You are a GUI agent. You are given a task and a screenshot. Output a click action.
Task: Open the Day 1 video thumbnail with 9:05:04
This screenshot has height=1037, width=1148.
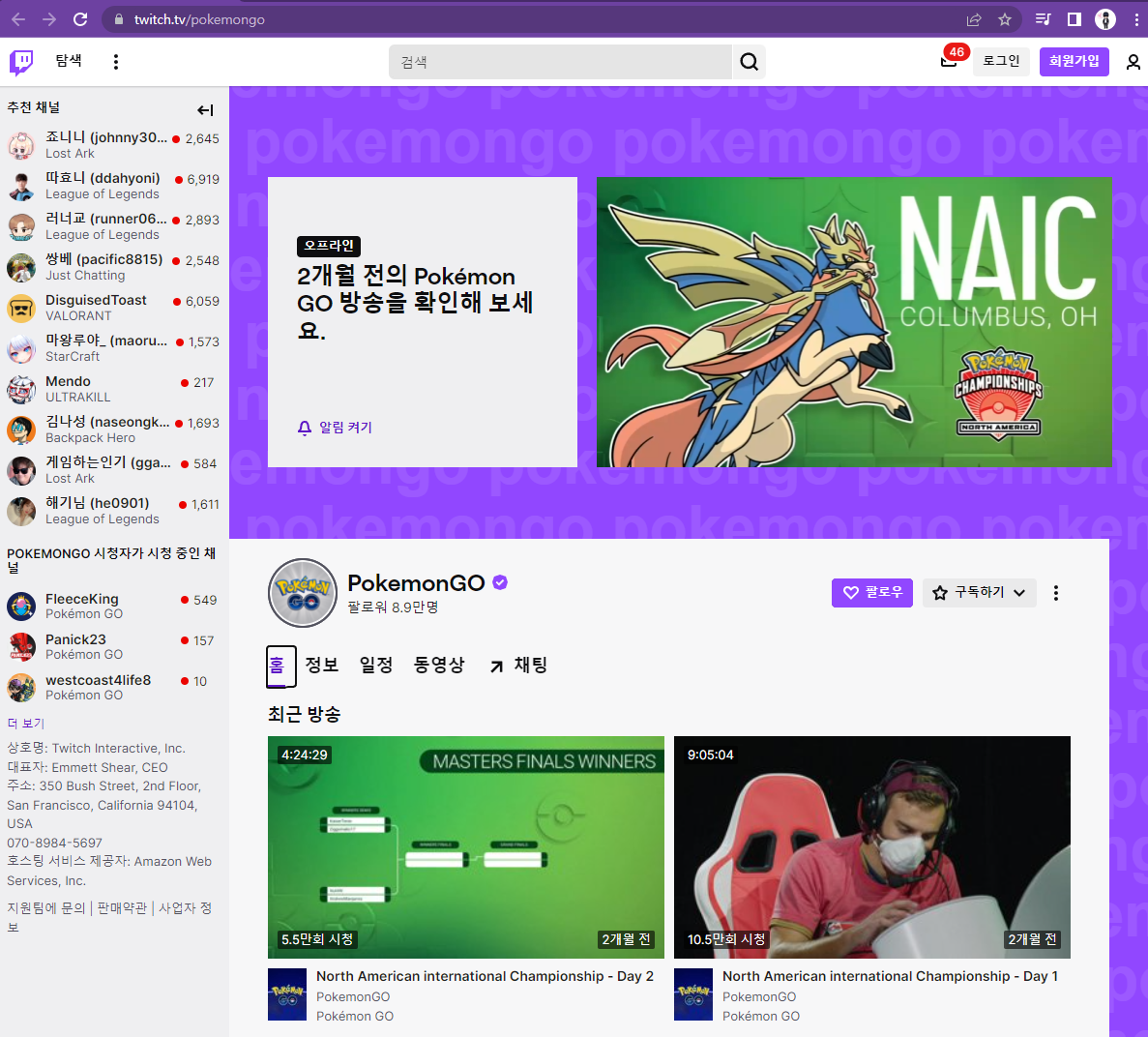872,847
